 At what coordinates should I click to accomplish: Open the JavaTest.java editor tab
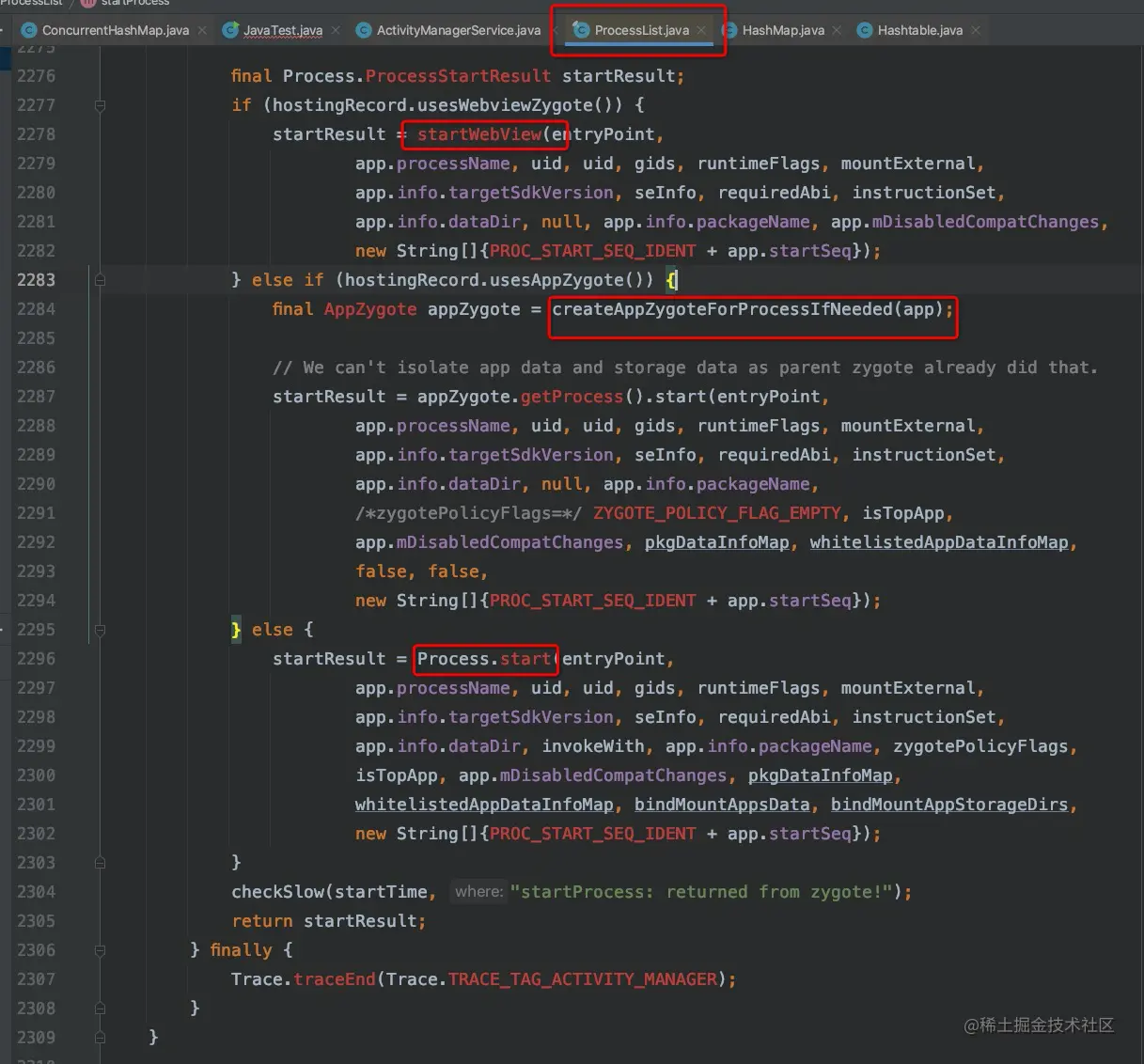tap(283, 30)
